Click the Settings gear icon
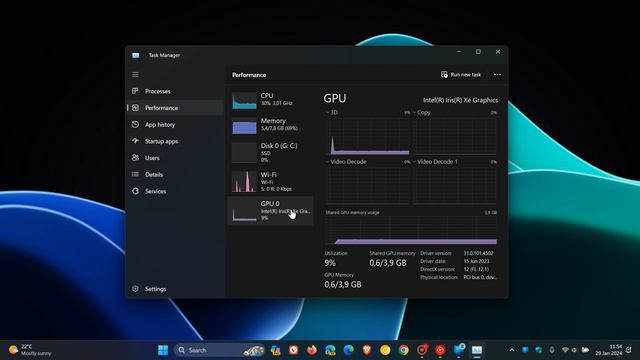640x360 pixels. pyautogui.click(x=135, y=289)
